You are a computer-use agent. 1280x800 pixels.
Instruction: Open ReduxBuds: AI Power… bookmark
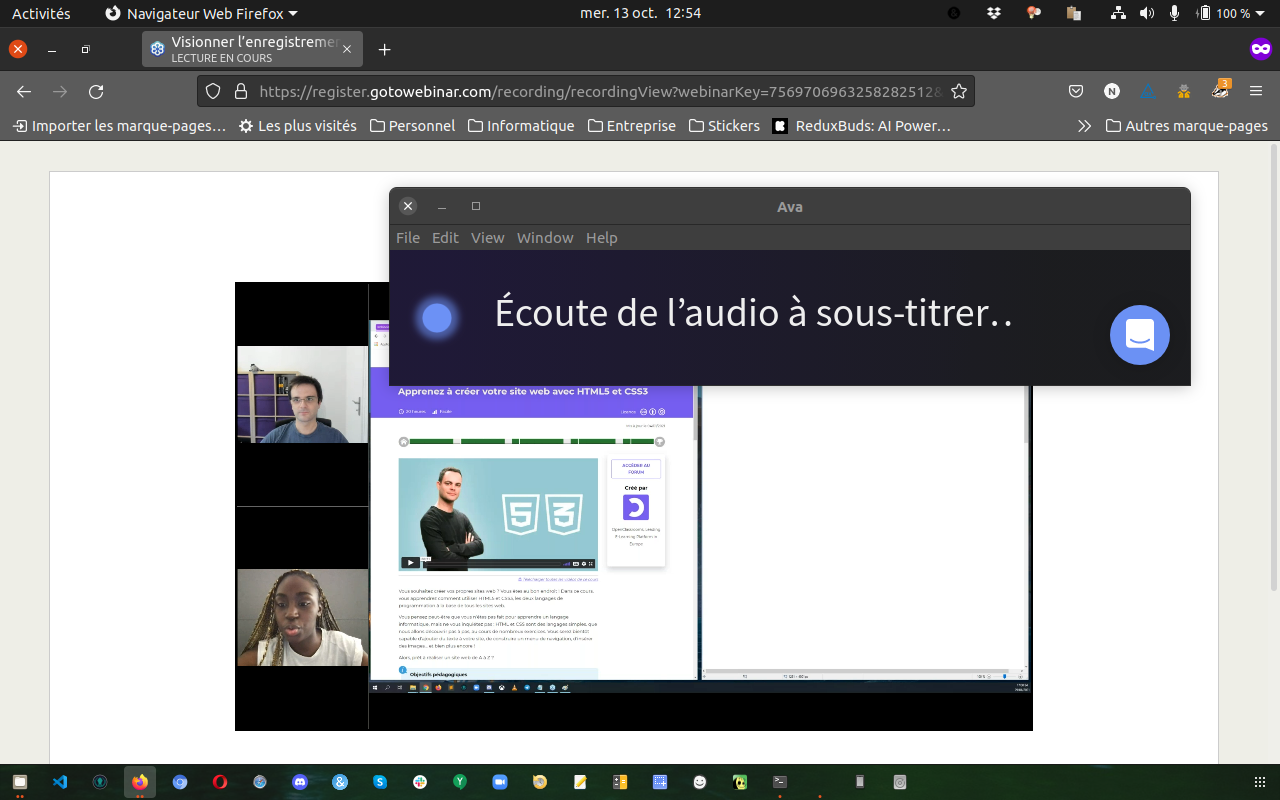(861, 126)
